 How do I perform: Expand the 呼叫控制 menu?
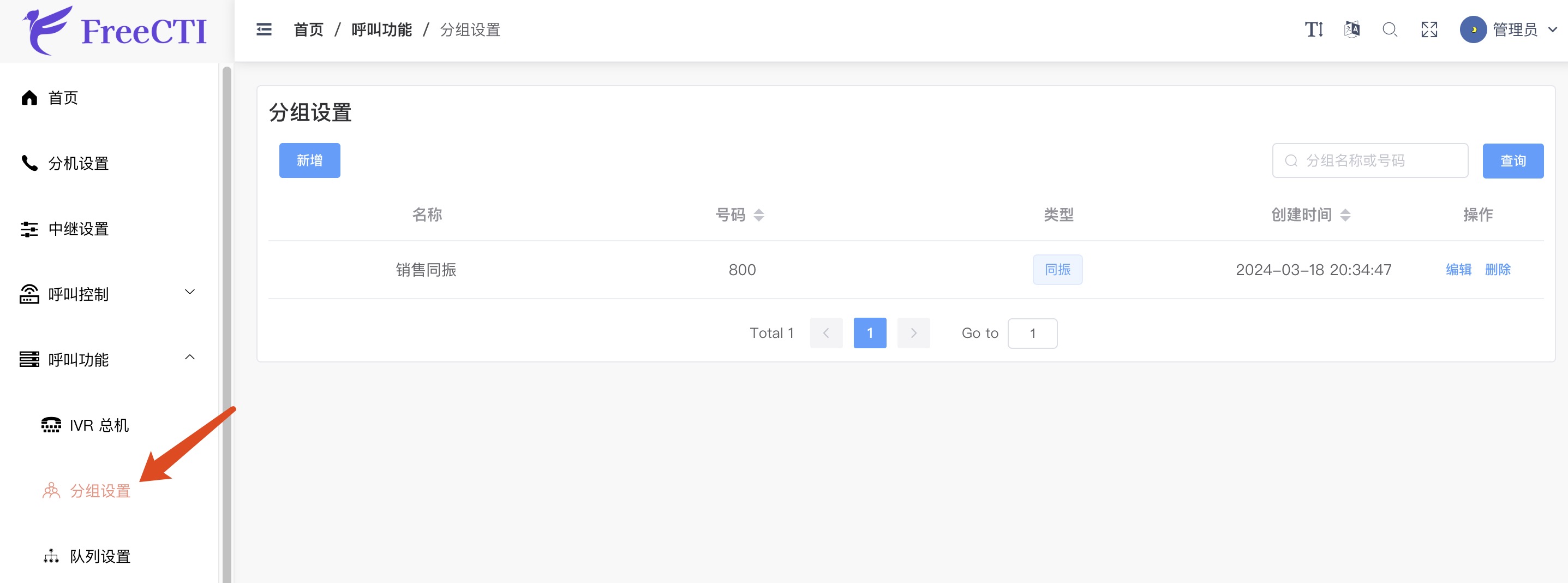78,294
